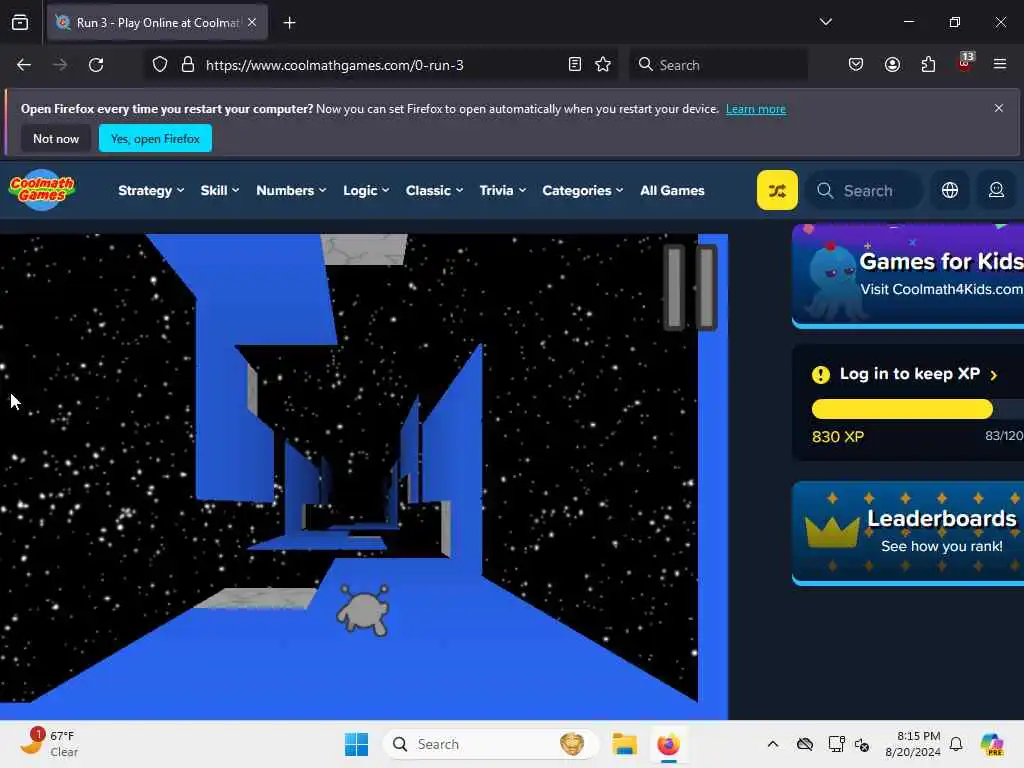1024x768 pixels.
Task: Open a new browser tab
Action: [x=289, y=23]
